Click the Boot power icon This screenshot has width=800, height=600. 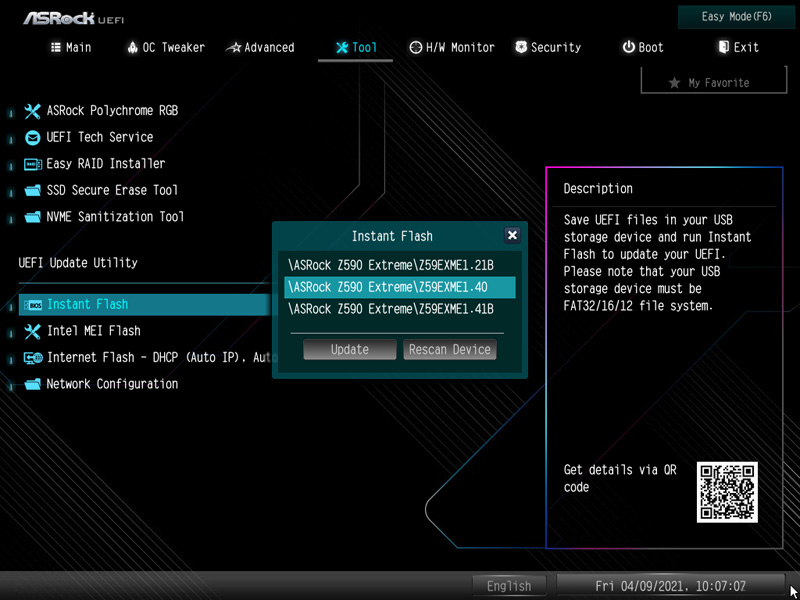pyautogui.click(x=628, y=47)
